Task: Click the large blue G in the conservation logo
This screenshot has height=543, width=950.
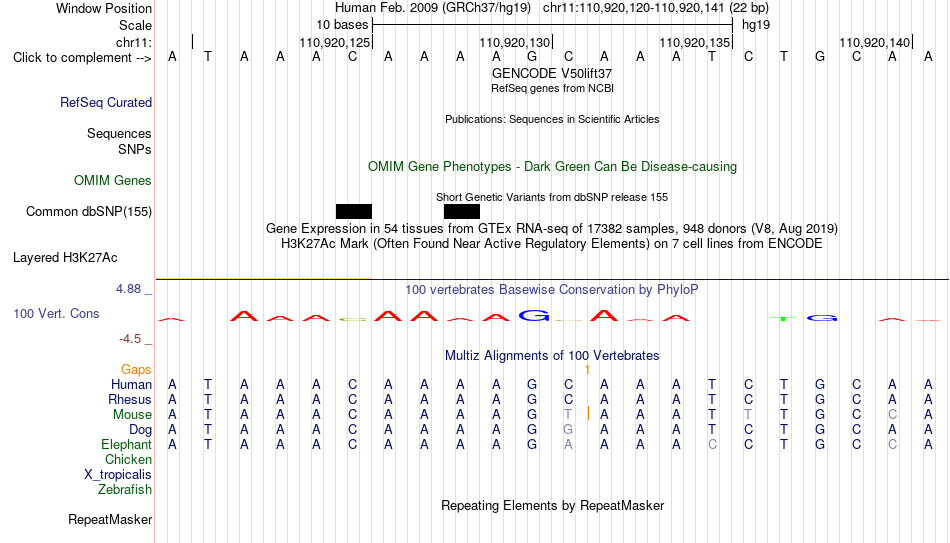Action: click(x=534, y=315)
